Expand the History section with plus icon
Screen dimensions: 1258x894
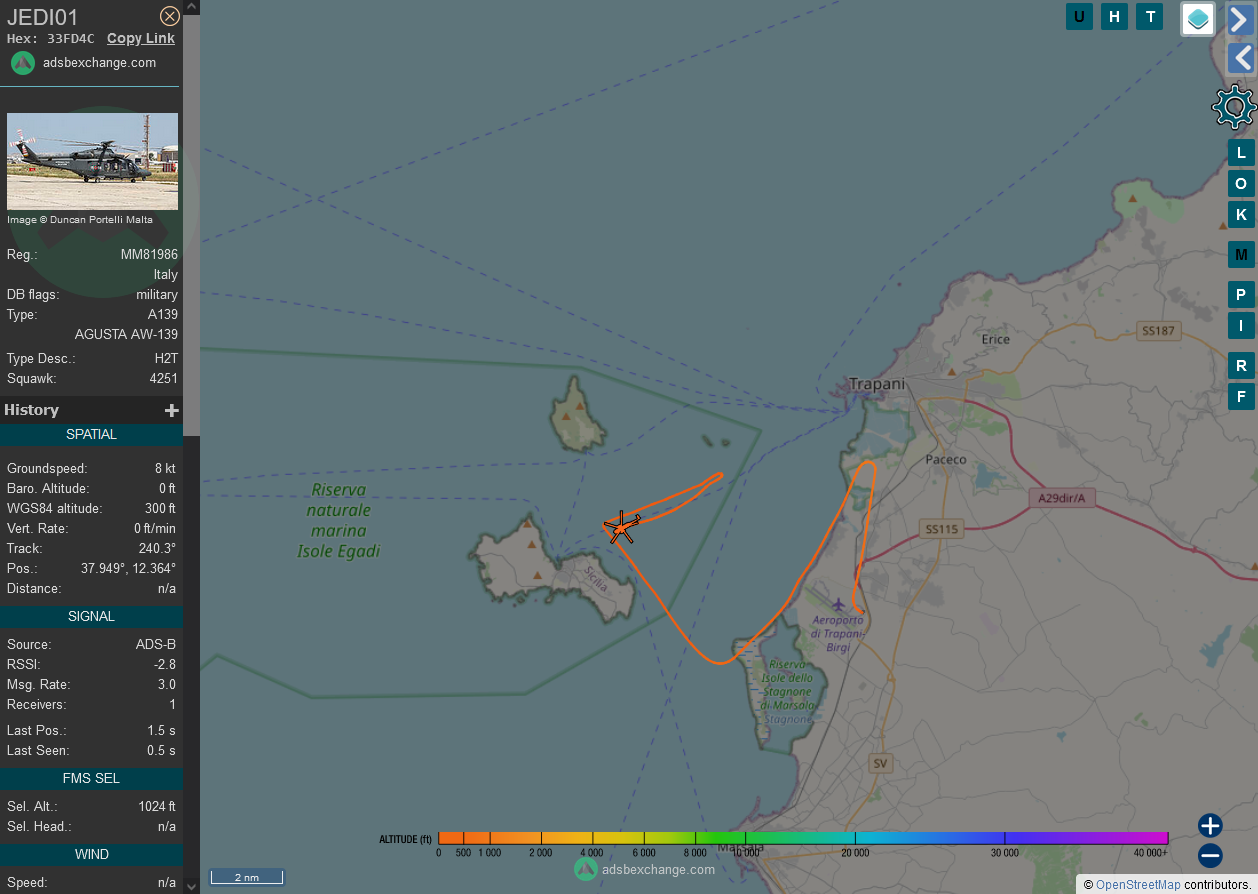tap(172, 410)
